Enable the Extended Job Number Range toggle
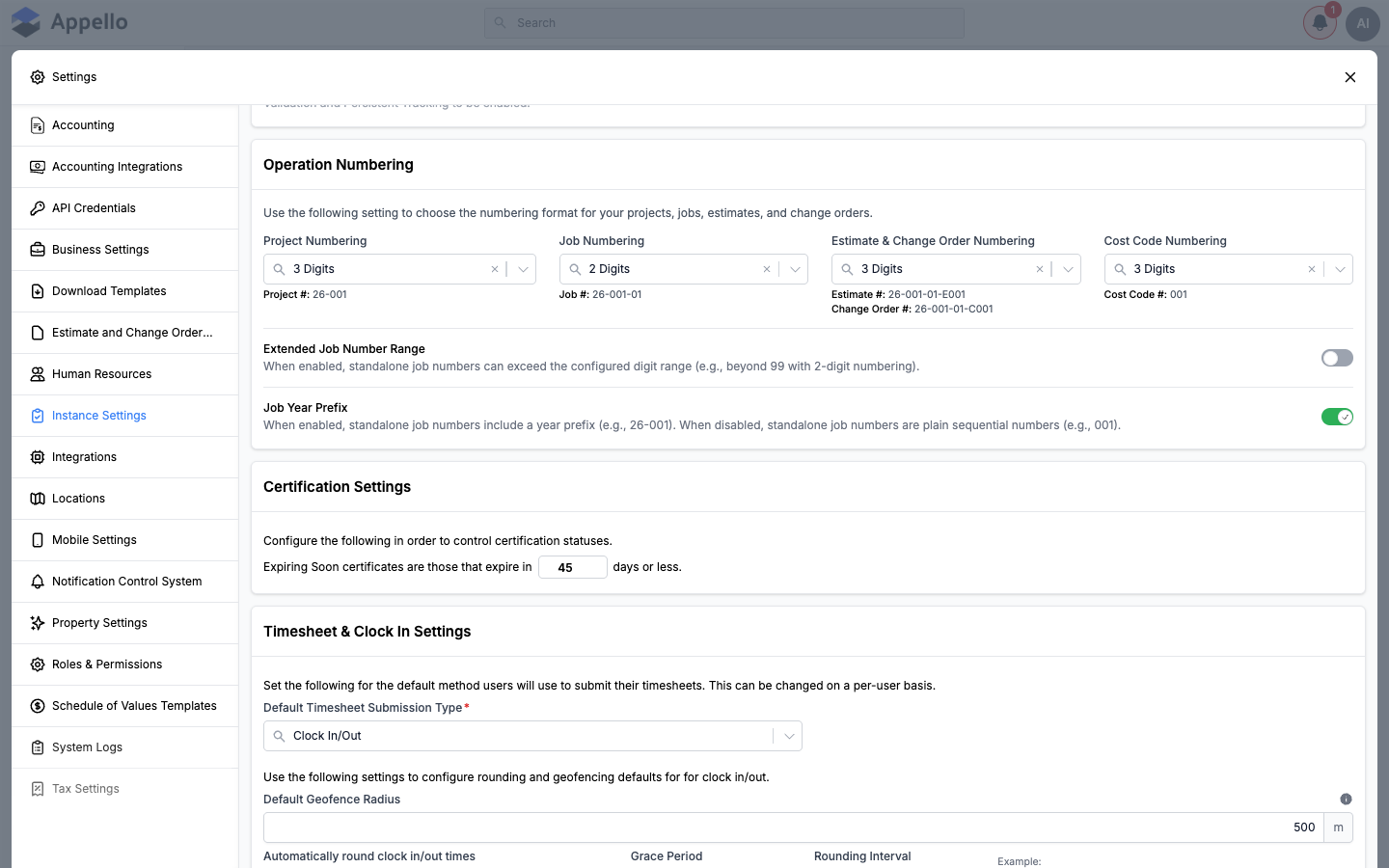The height and width of the screenshot is (868, 1389). (x=1337, y=358)
